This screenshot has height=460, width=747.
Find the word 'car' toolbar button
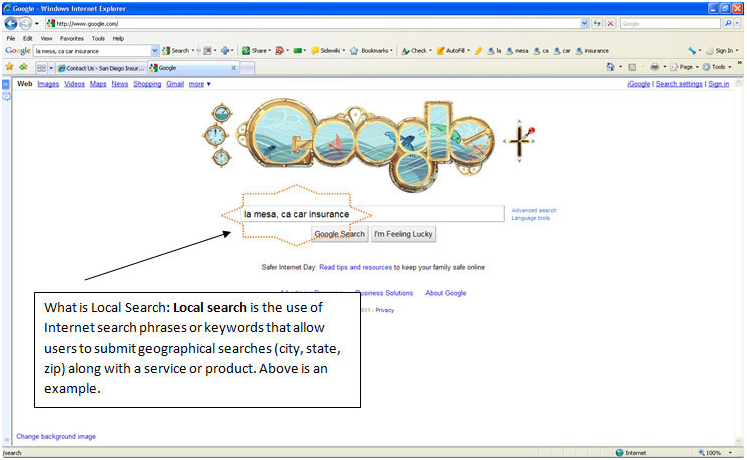562,50
